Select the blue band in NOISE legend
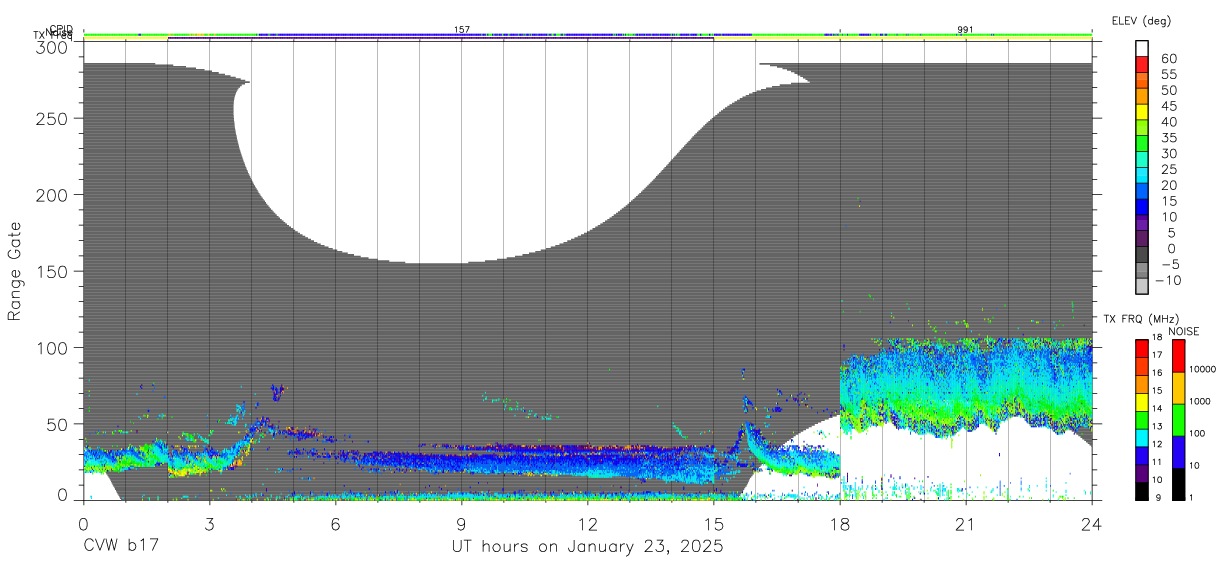1228x567 pixels. point(1178,451)
